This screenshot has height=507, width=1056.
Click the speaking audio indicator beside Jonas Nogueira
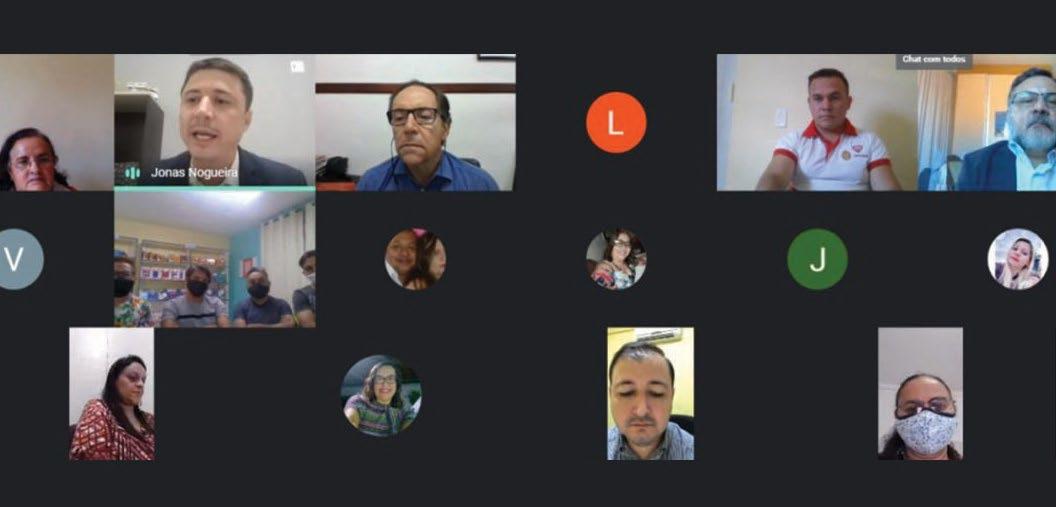[132, 173]
